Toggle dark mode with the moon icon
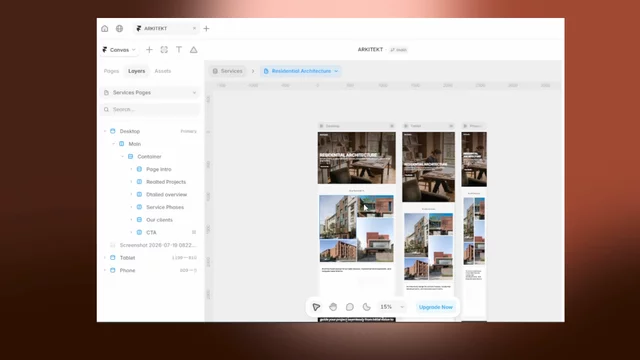Viewport: 640px width, 360px height. point(367,307)
